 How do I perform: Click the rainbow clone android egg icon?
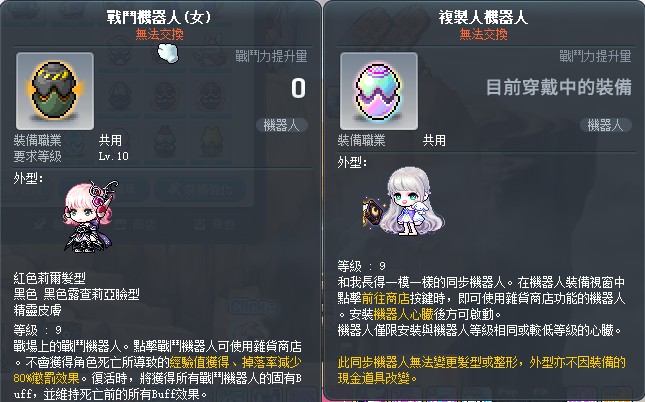tap(379, 91)
